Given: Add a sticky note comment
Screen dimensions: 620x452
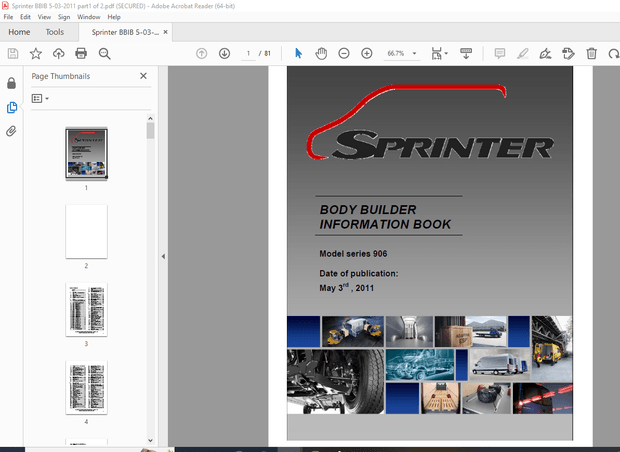Looking at the screenshot, I should click(500, 53).
